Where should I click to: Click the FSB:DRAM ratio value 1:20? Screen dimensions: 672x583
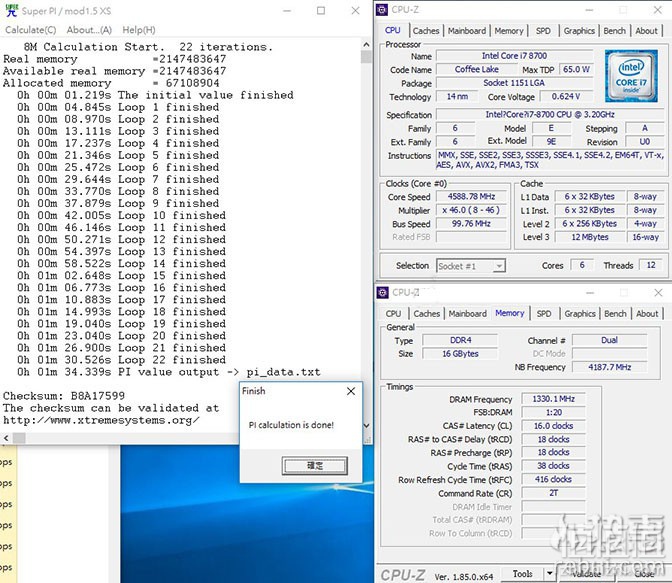[553, 413]
